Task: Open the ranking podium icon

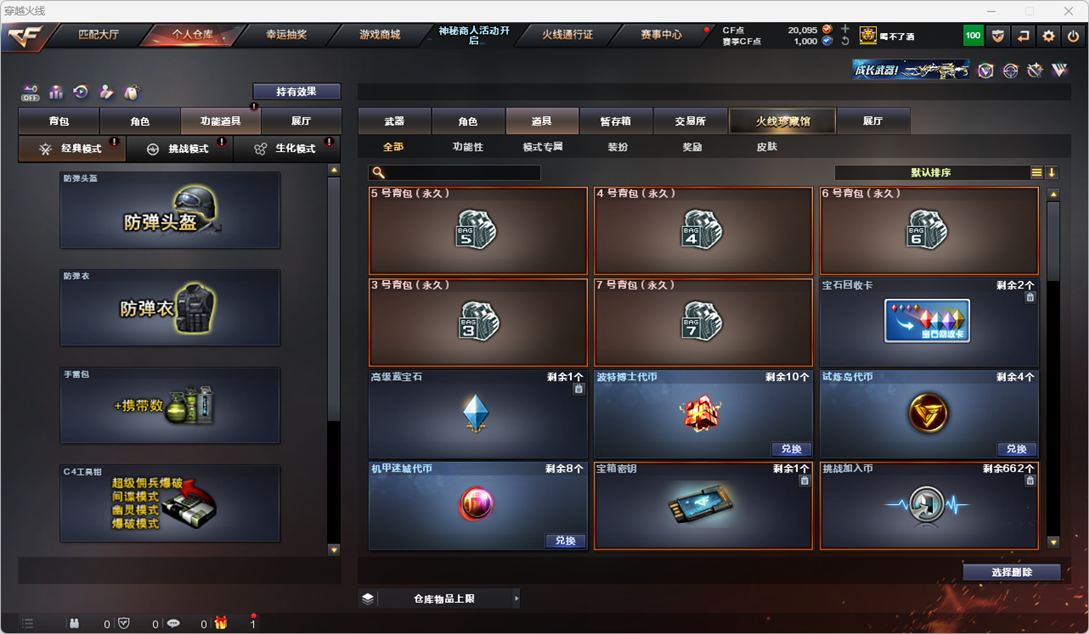Action: (56, 92)
